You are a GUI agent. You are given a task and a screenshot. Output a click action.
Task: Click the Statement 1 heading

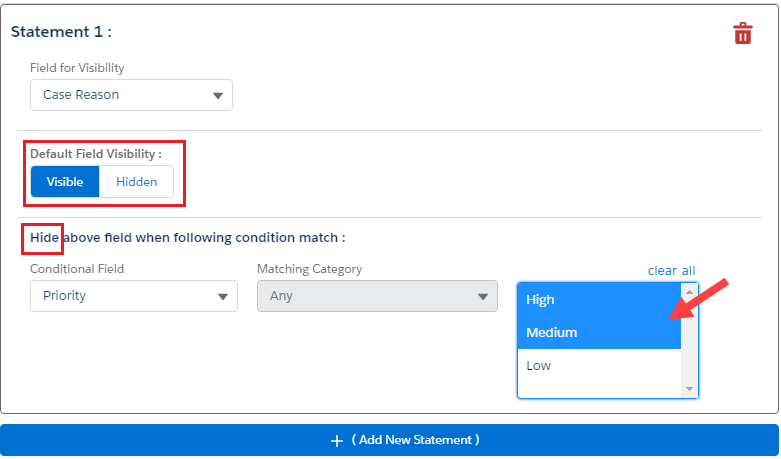pos(61,31)
